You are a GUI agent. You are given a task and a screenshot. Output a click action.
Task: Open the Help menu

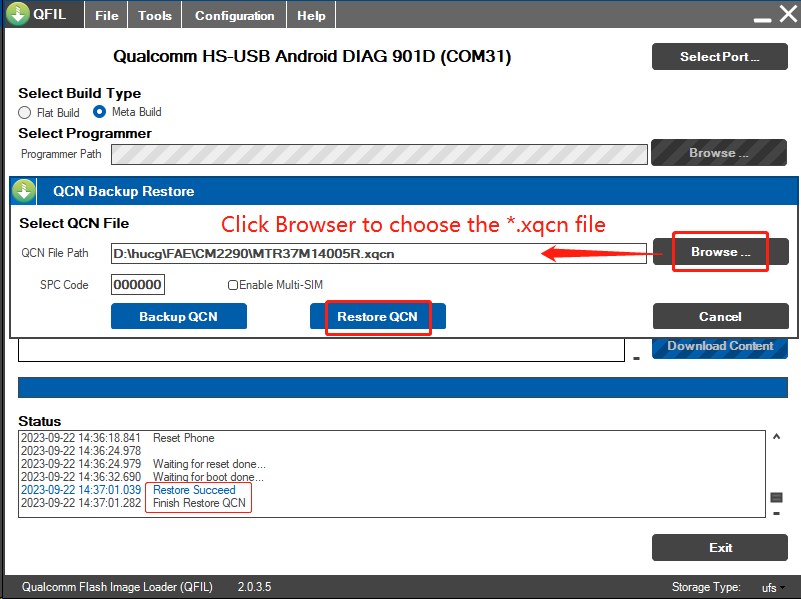tap(311, 15)
